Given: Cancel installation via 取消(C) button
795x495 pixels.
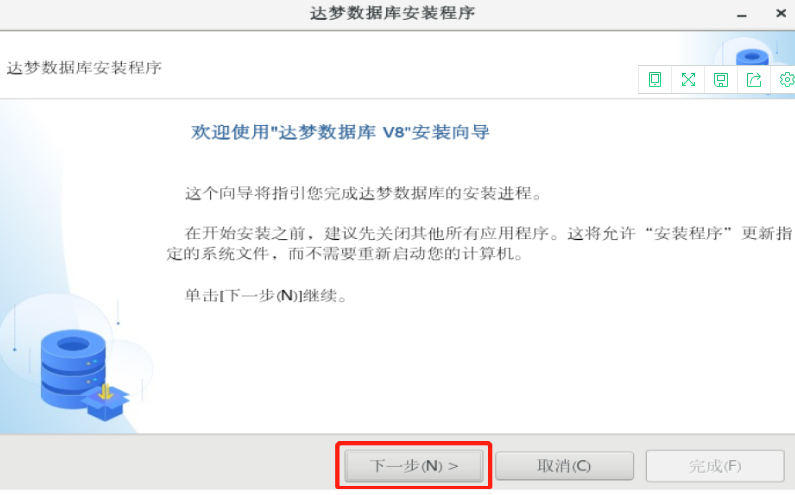Looking at the screenshot, I should (564, 466).
